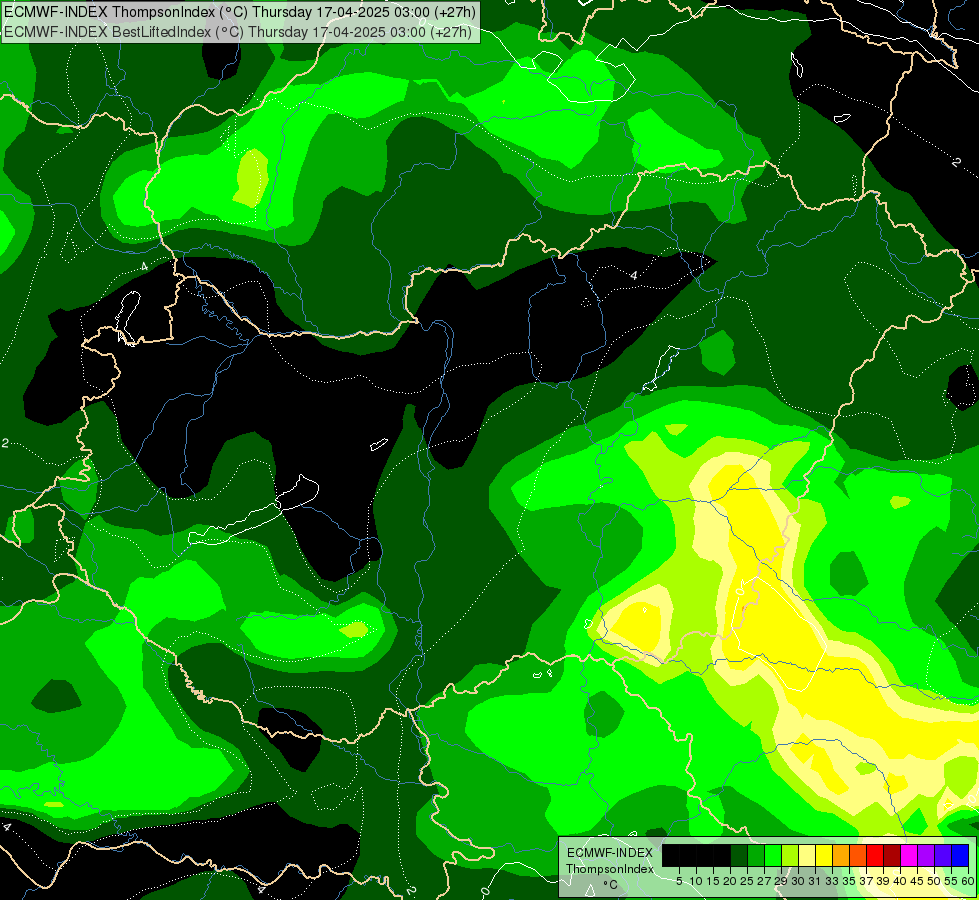Click the legend tick label 20
979x900 pixels.
[730, 881]
